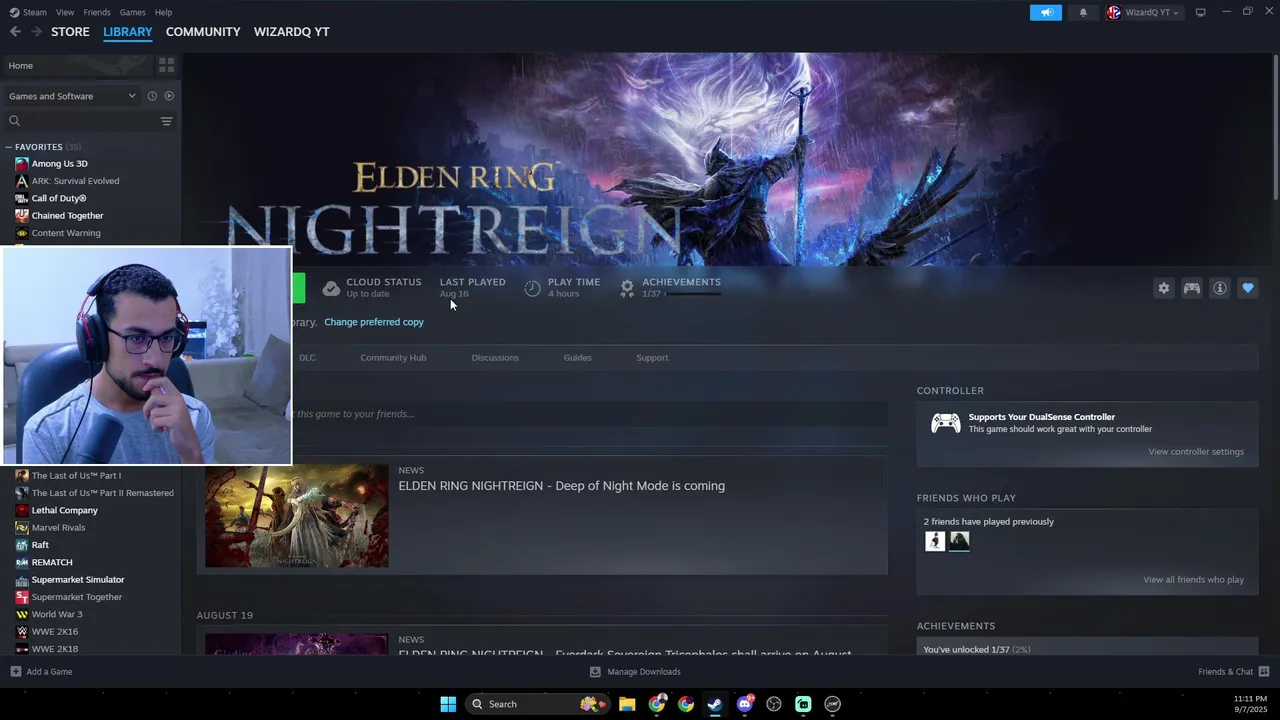
Task: Open the announcements megaphone button
Action: [1046, 12]
